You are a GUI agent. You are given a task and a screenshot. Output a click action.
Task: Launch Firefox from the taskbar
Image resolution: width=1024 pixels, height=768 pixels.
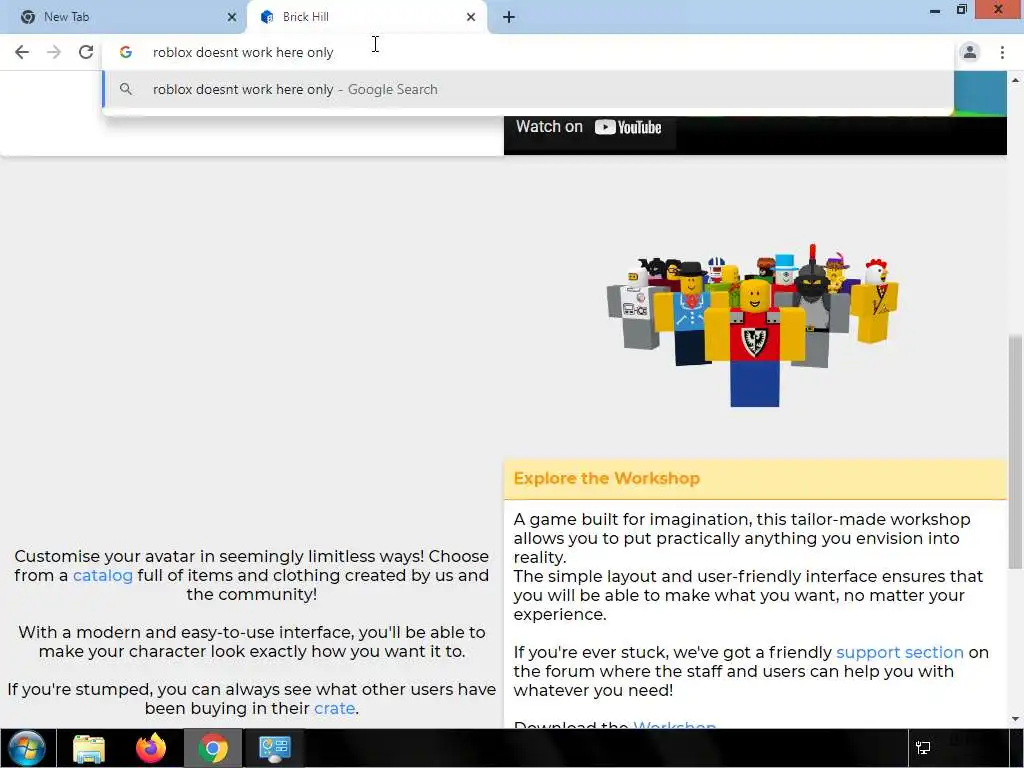(151, 748)
